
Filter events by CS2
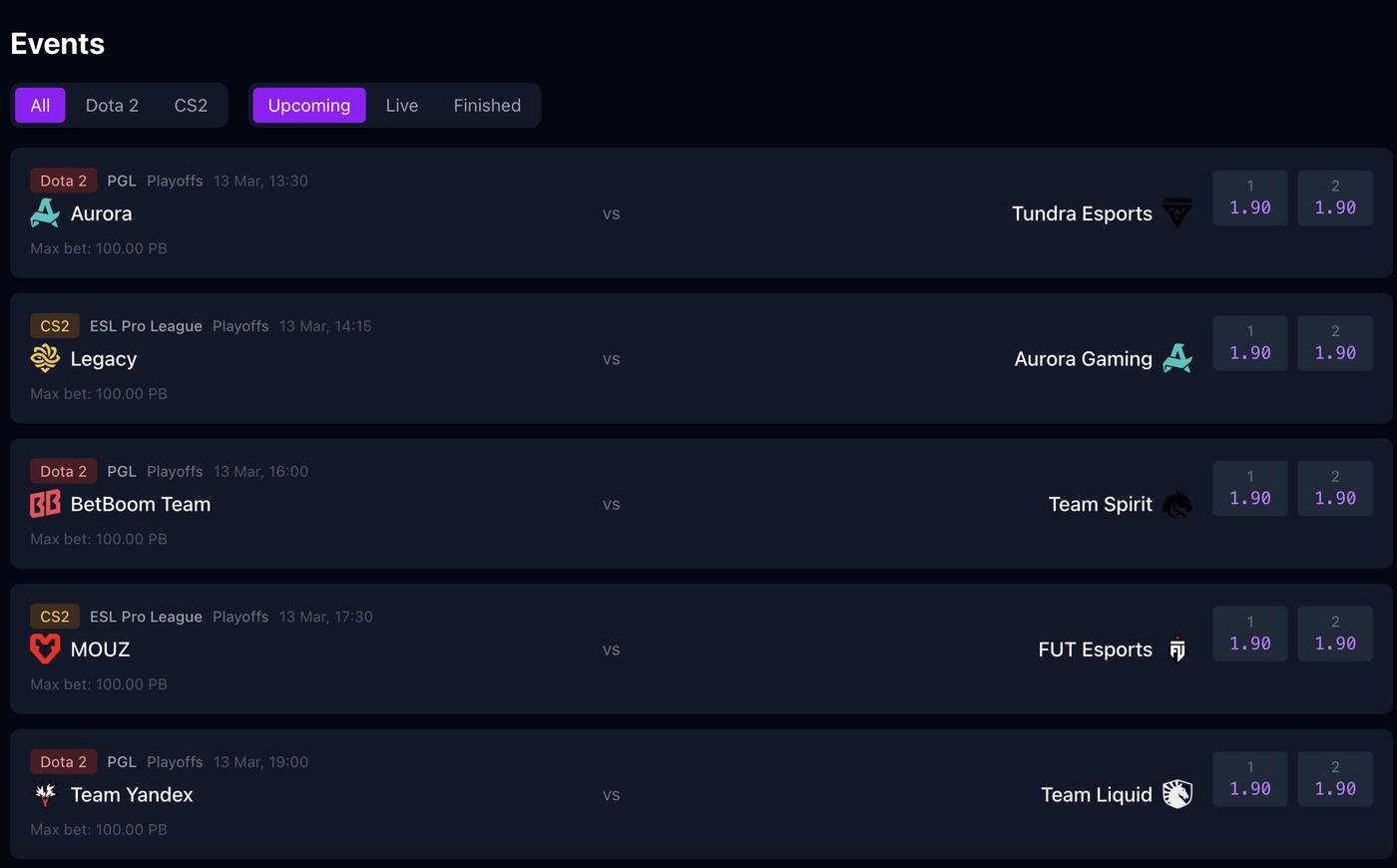point(191,105)
